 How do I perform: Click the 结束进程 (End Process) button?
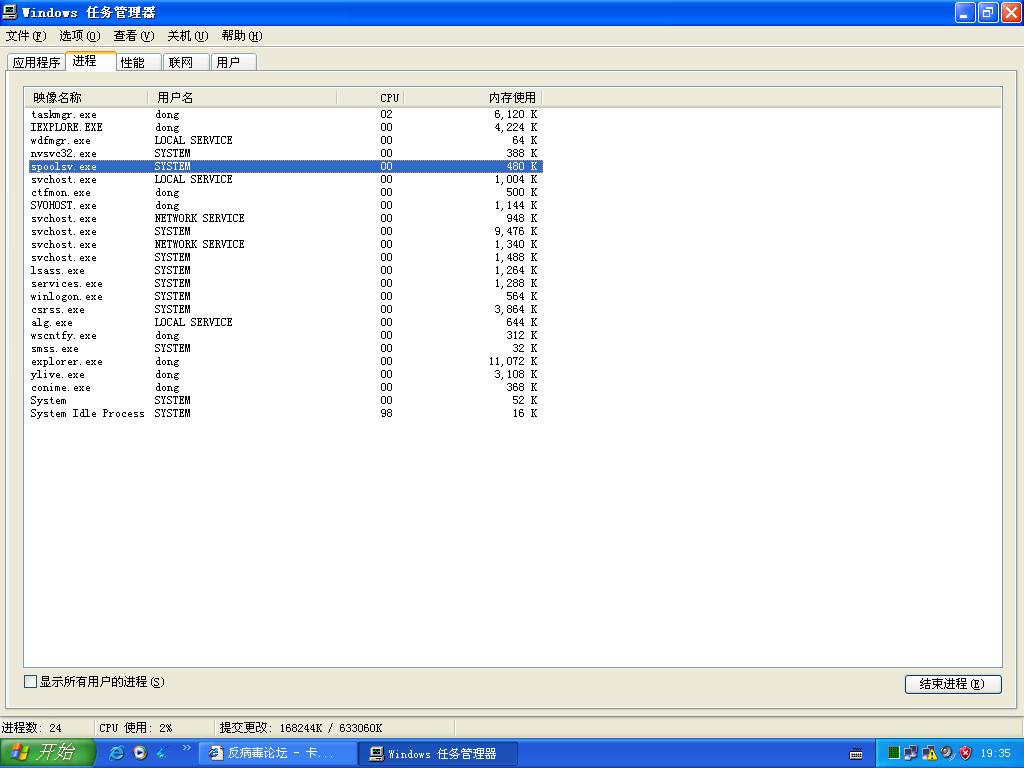953,684
